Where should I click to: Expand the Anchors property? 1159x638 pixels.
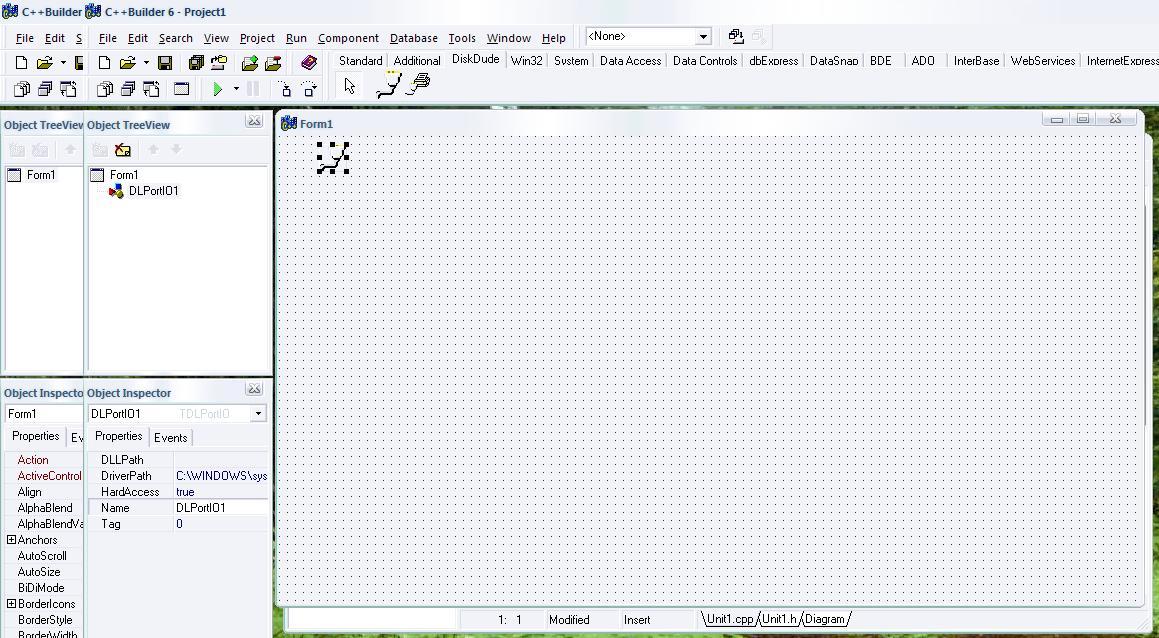point(11,540)
